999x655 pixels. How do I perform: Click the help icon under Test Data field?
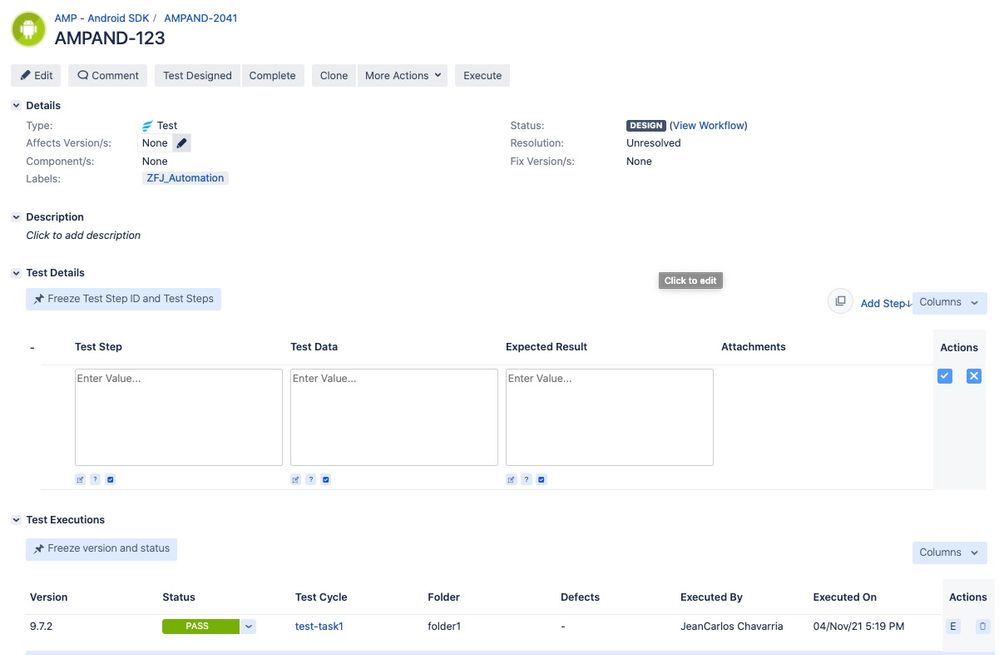tap(310, 479)
